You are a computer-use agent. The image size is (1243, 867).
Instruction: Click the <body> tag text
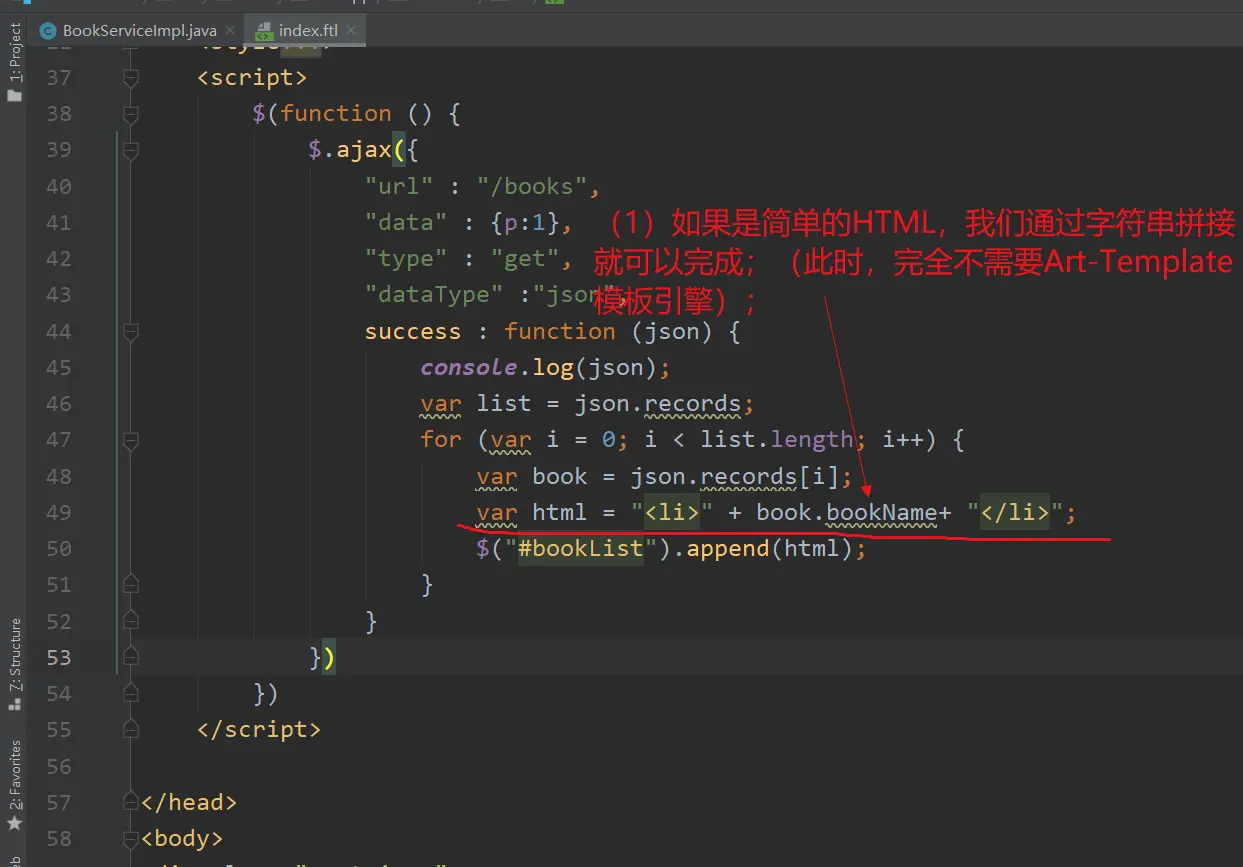point(182,838)
